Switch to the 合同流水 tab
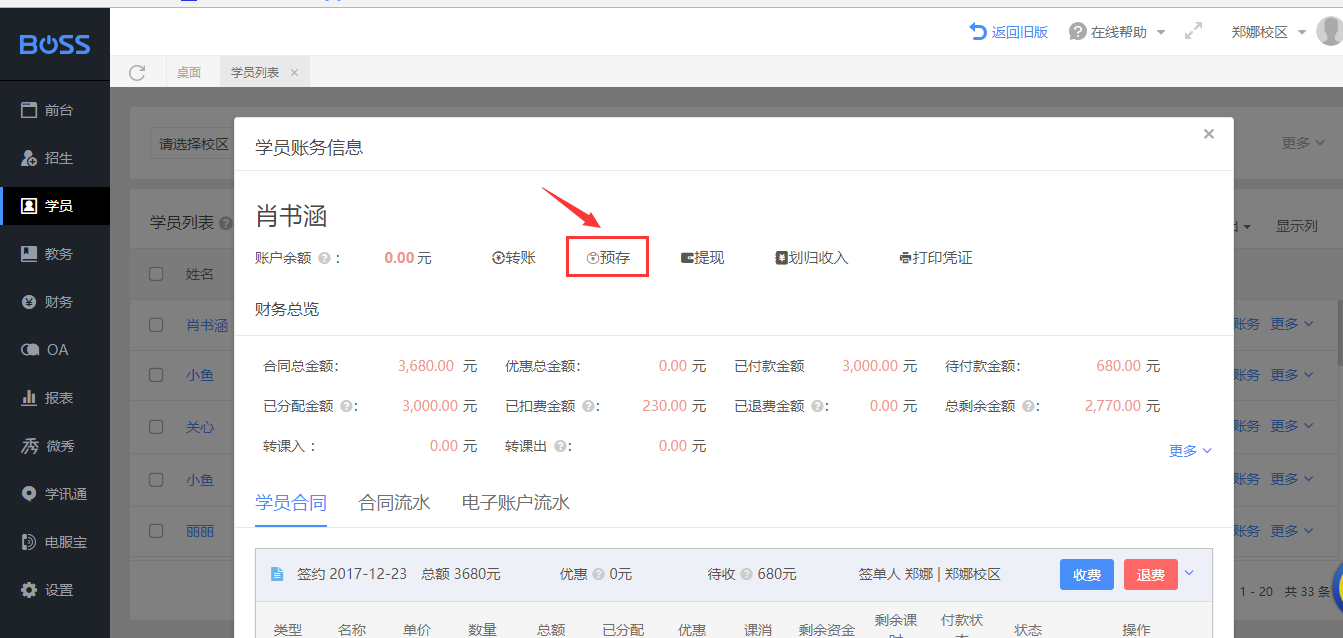 [394, 502]
